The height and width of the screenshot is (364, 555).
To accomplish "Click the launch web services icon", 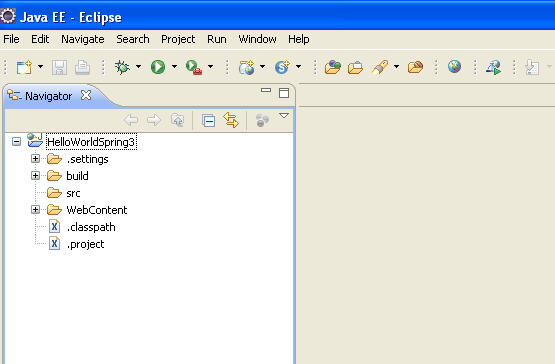I will tap(493, 67).
